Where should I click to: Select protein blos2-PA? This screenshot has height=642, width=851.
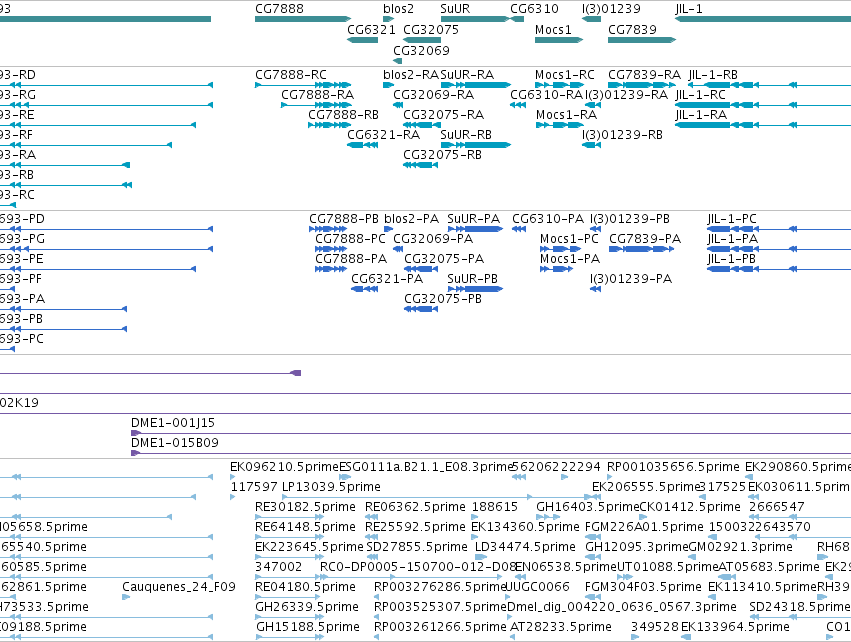(x=411, y=219)
